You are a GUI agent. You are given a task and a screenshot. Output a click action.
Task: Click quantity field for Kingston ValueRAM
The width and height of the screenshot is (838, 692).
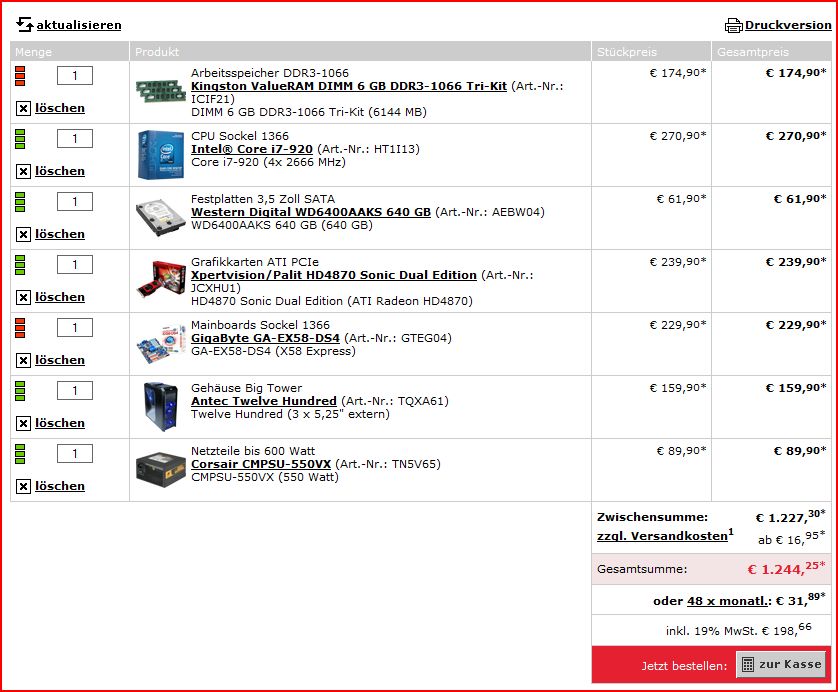click(x=75, y=76)
